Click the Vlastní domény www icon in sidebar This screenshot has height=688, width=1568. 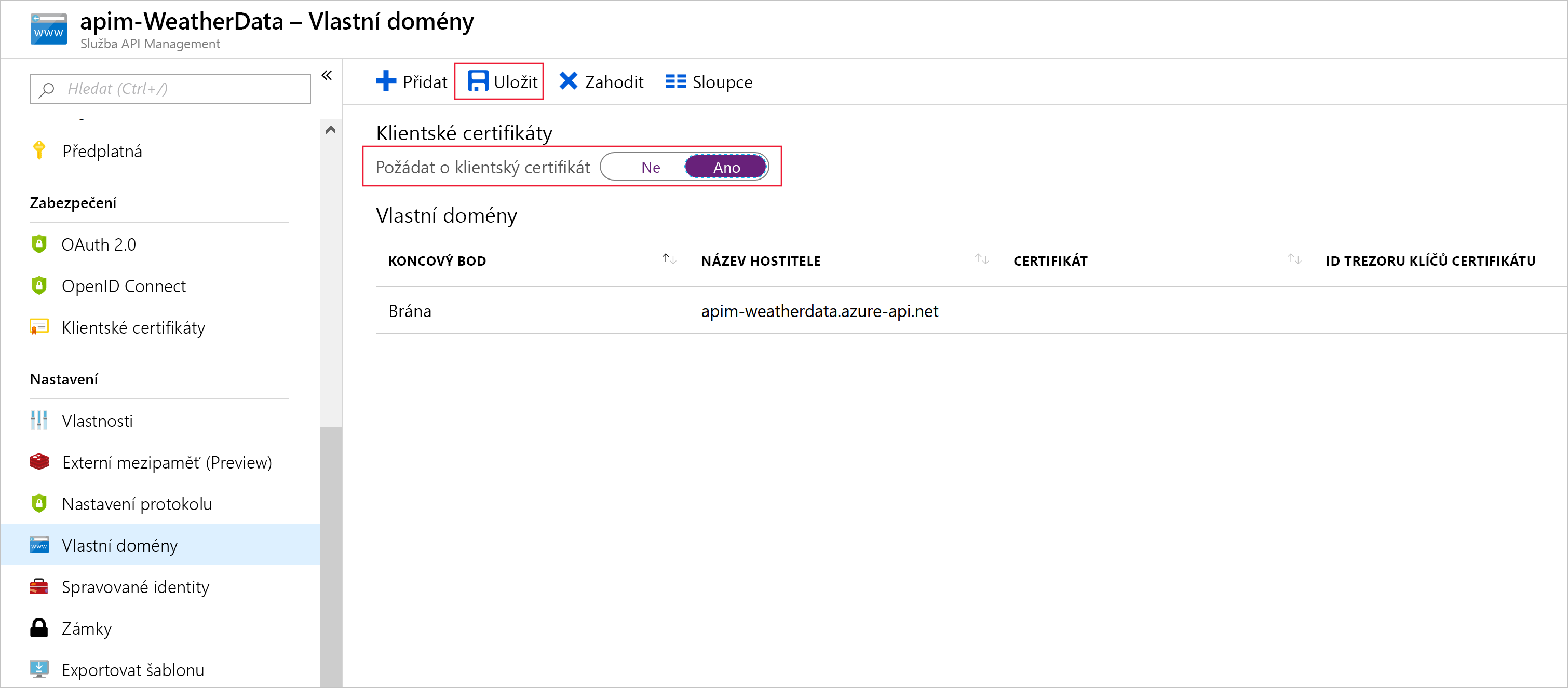(x=39, y=544)
